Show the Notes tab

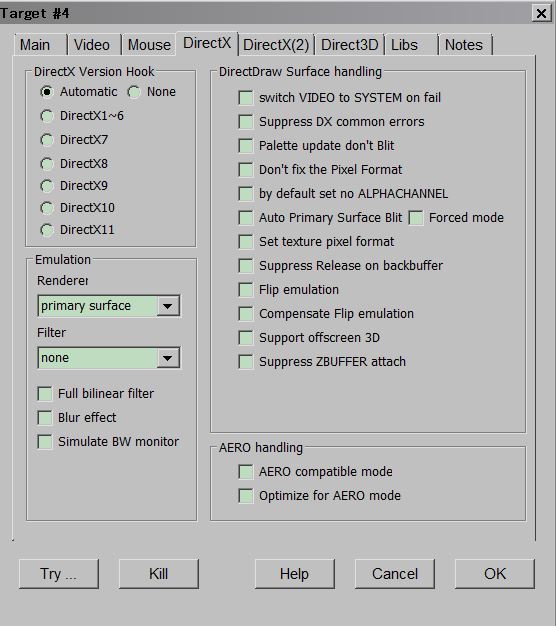pos(465,44)
